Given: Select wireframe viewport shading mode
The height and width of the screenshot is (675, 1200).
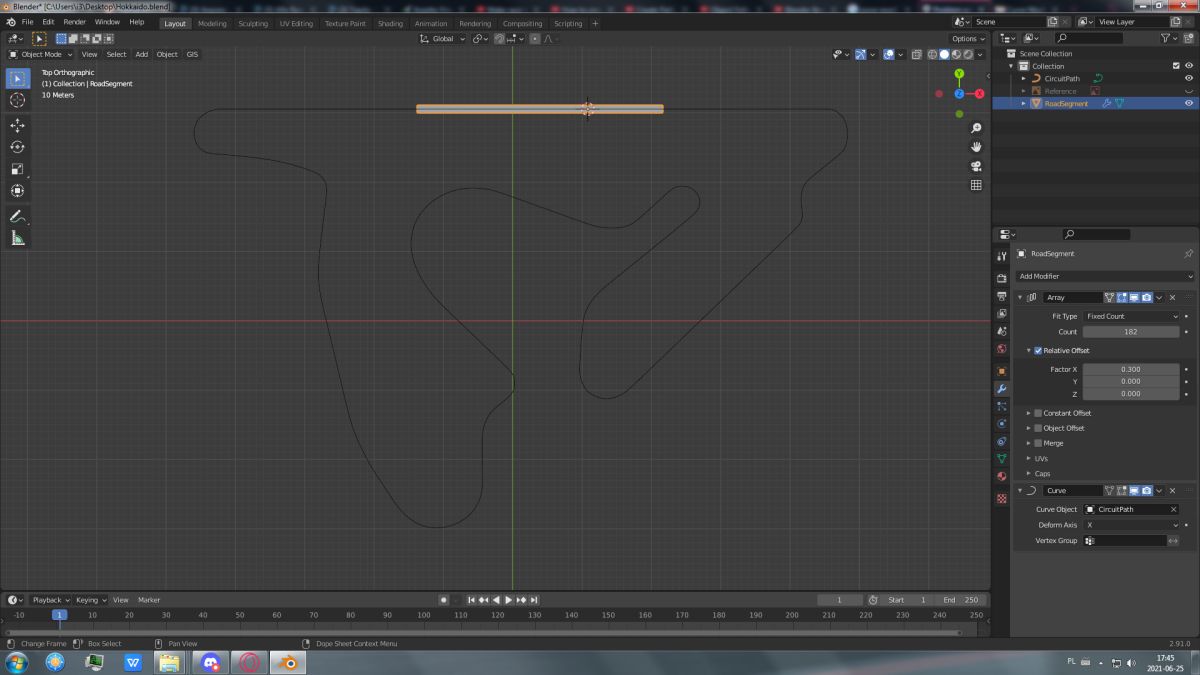Looking at the screenshot, I should [x=932, y=54].
